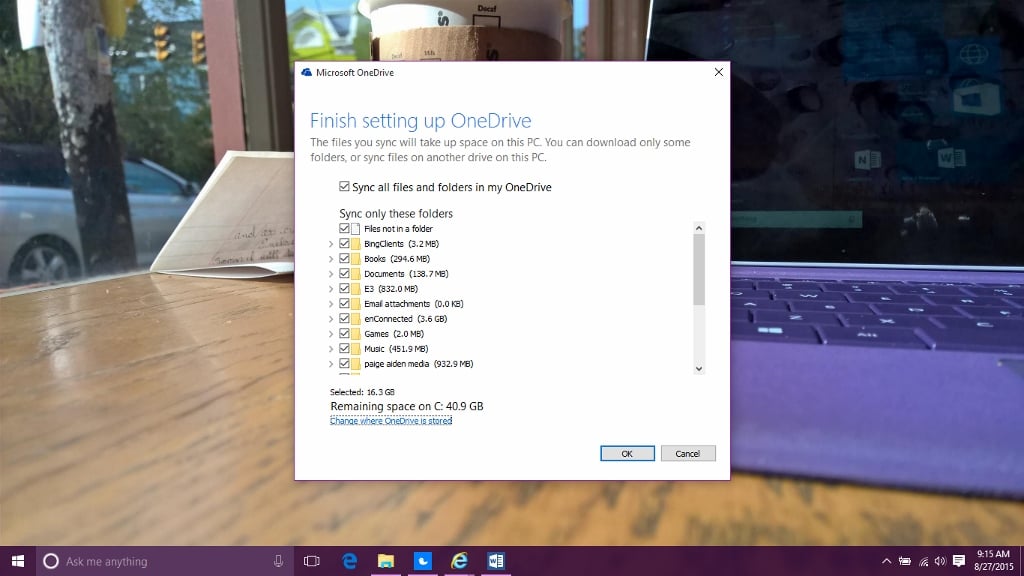Open File Explorer from the taskbar
The height and width of the screenshot is (576, 1024).
pyautogui.click(x=386, y=561)
